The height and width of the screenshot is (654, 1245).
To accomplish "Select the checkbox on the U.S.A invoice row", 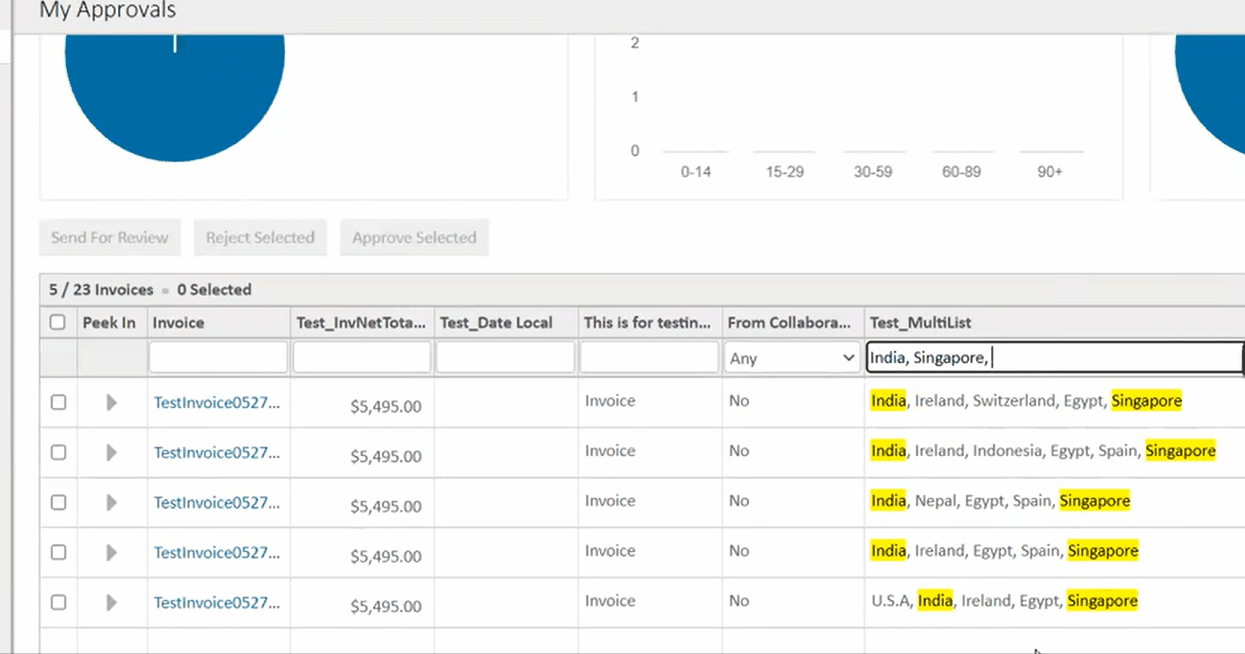I will point(58,602).
